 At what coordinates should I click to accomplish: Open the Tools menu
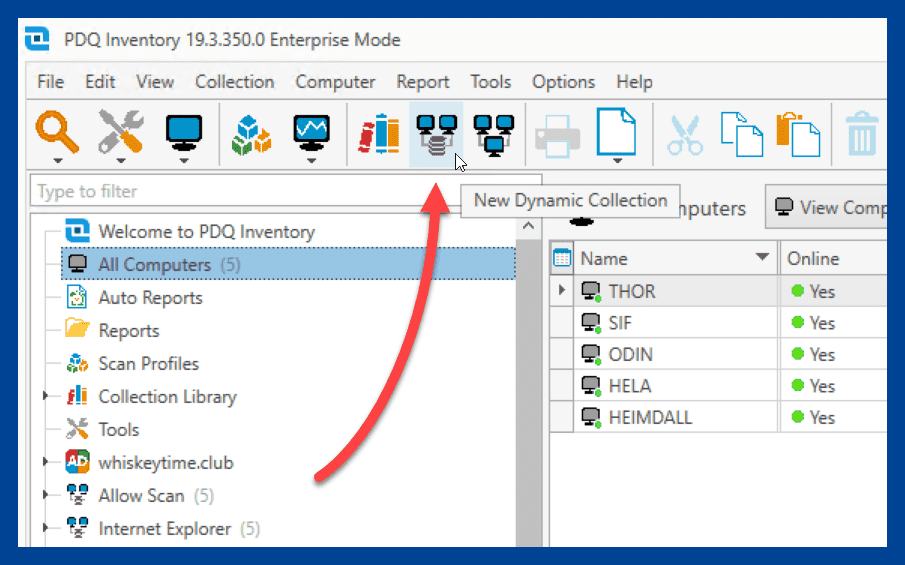point(491,82)
